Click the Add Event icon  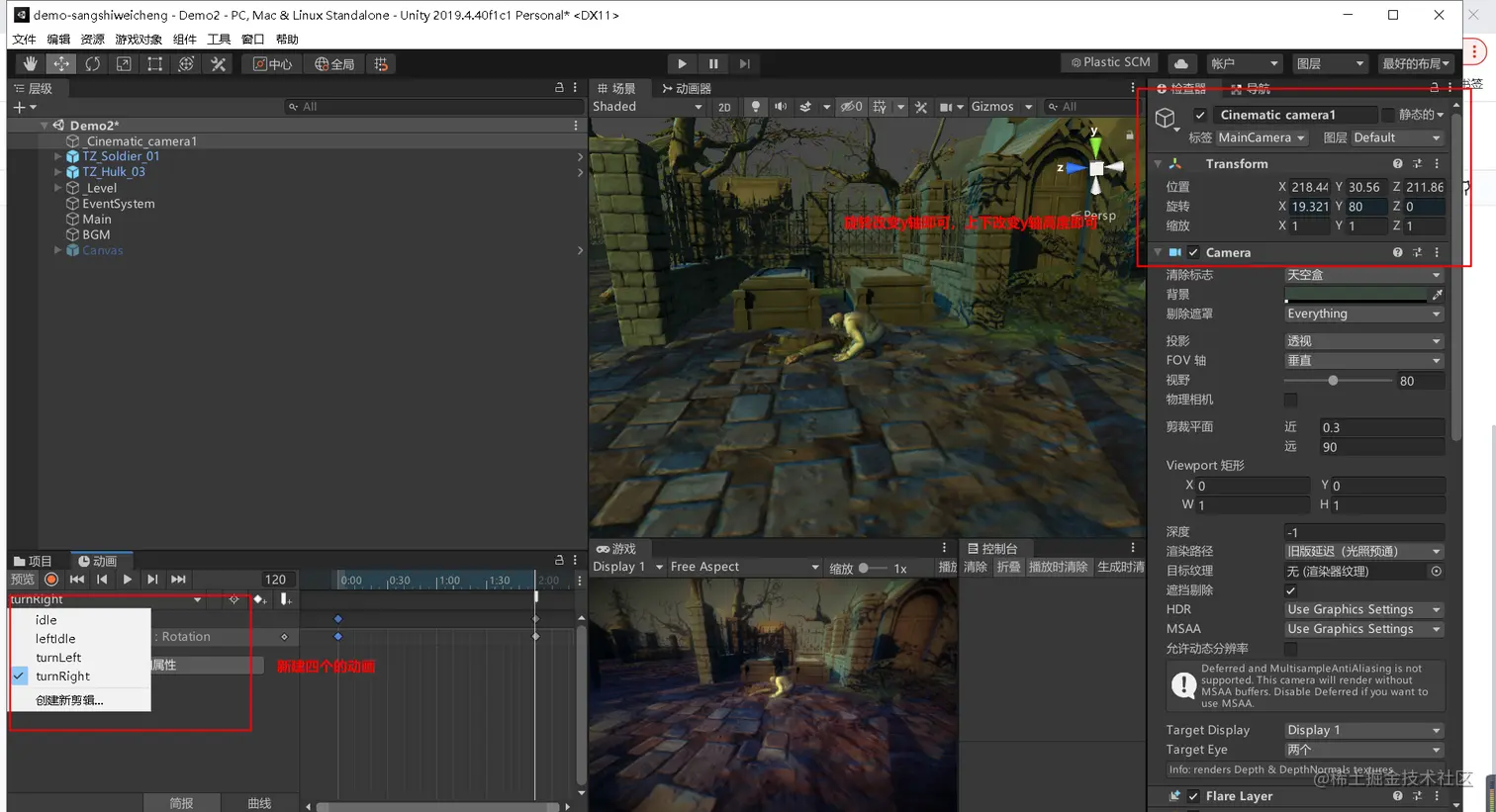pyautogui.click(x=285, y=599)
